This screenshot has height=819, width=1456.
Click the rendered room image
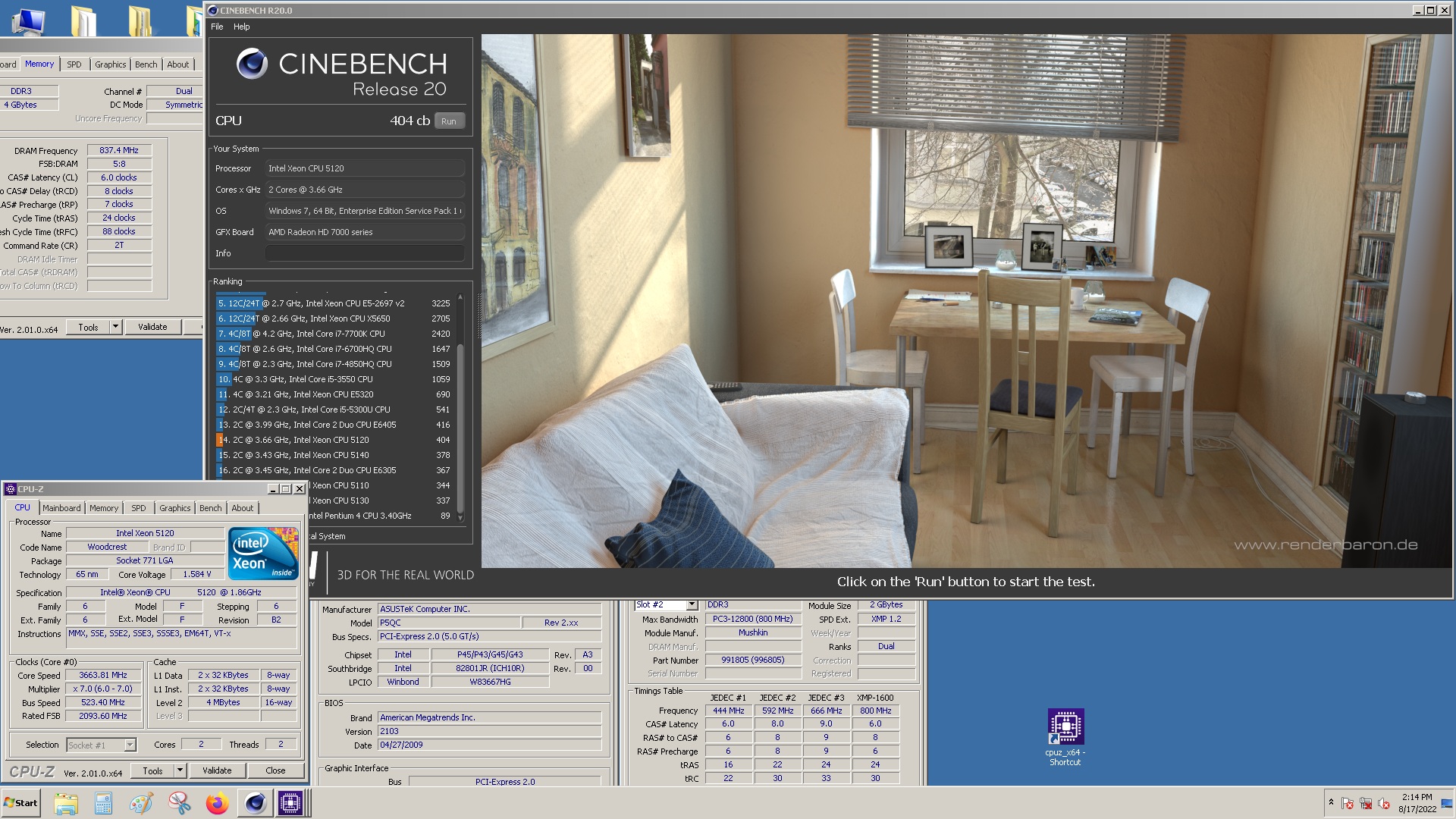966,300
